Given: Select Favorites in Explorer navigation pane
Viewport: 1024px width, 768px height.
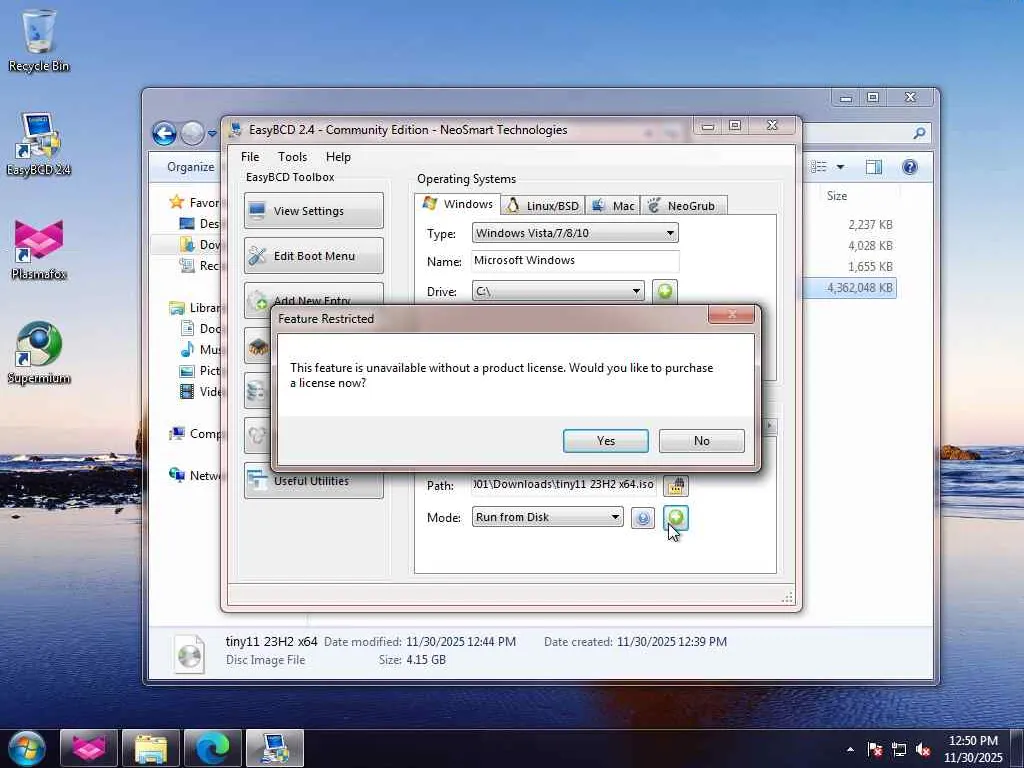Looking at the screenshot, I should point(195,202).
